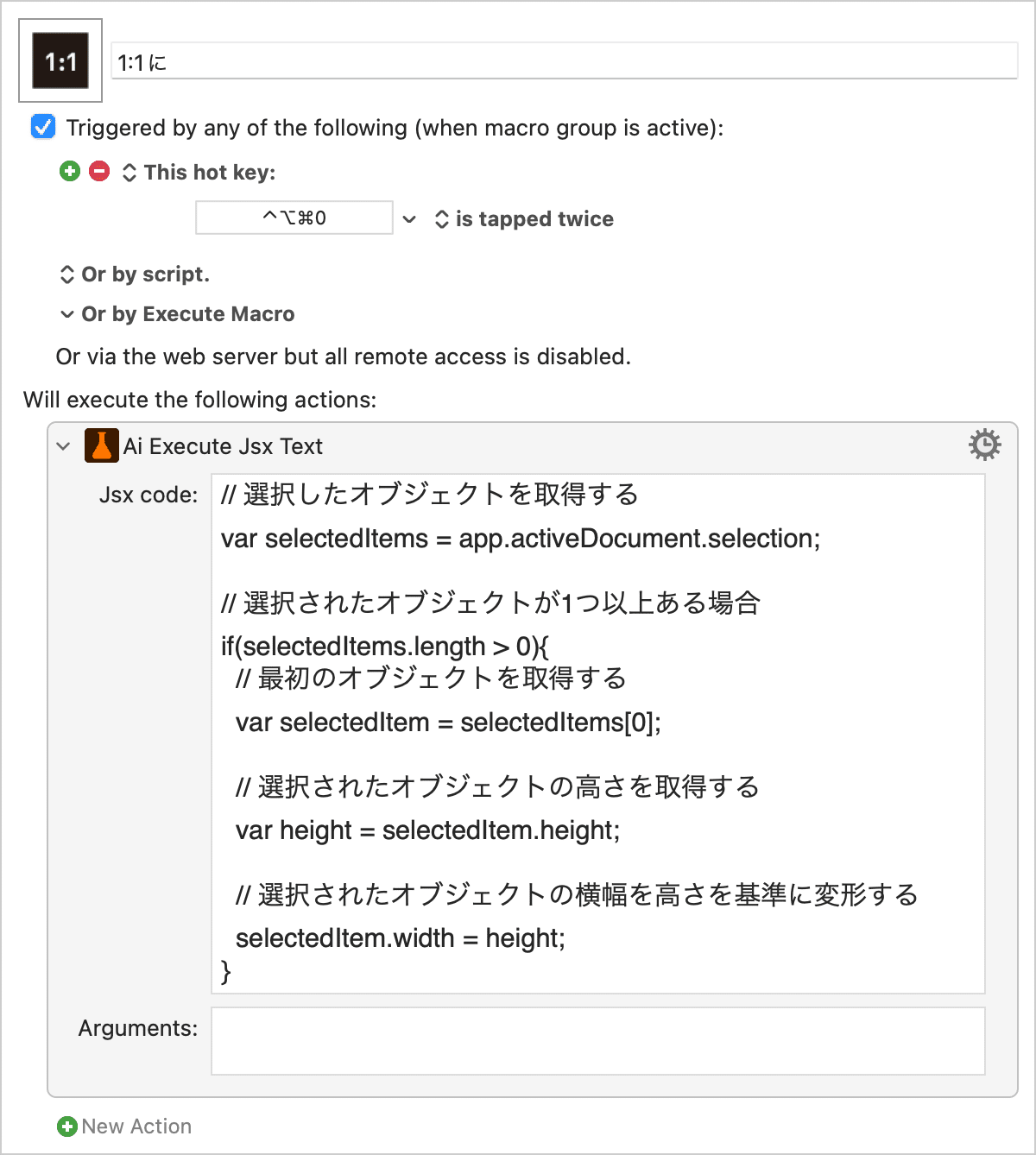The height and width of the screenshot is (1155, 1036).
Task: Click the green New Action plus icon
Action: 66,1127
